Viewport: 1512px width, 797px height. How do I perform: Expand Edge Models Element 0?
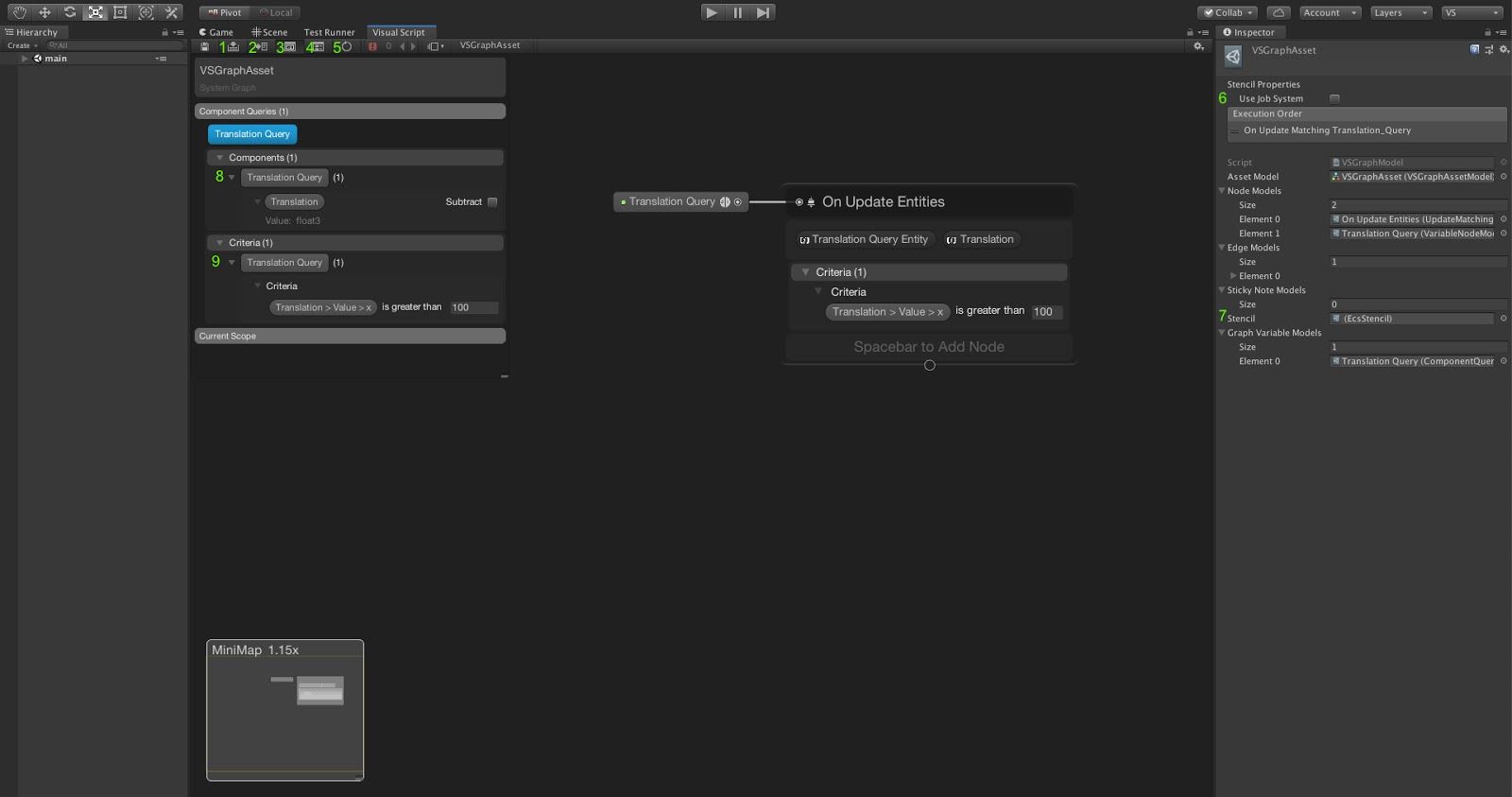(x=1233, y=276)
